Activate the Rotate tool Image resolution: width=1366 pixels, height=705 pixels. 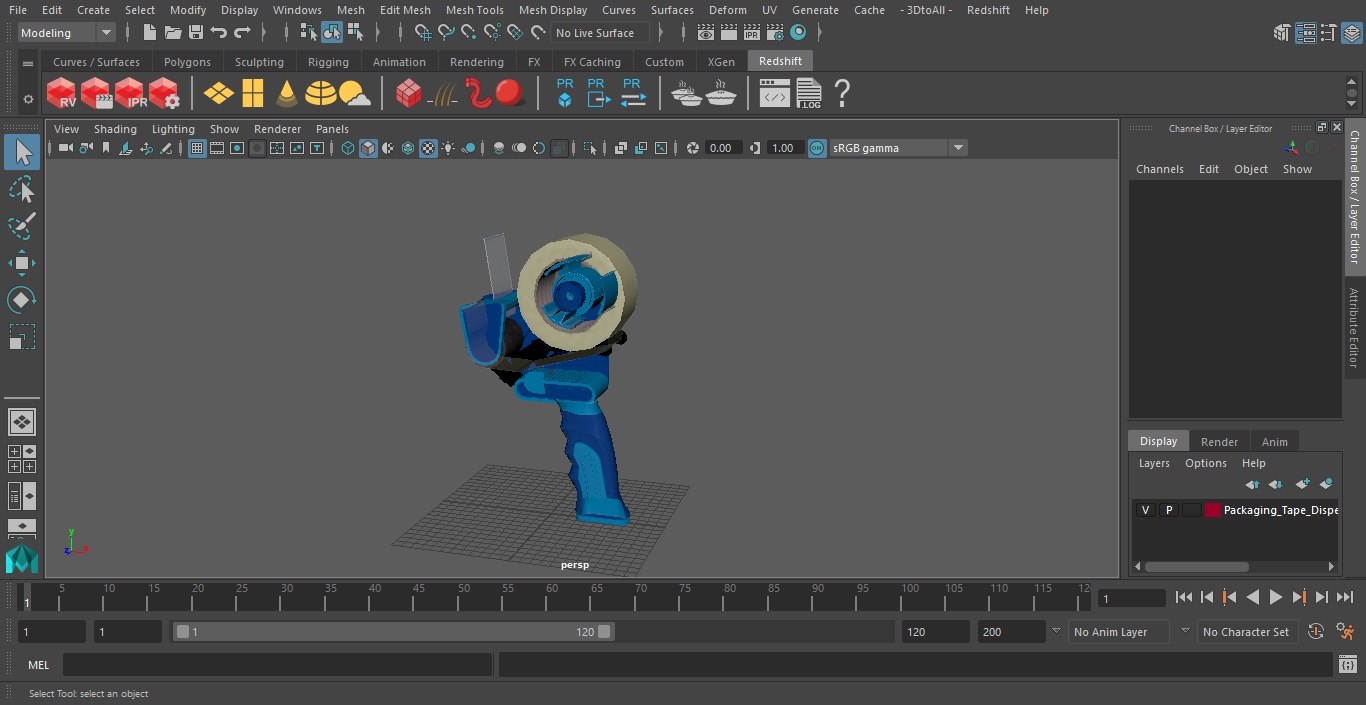21,300
